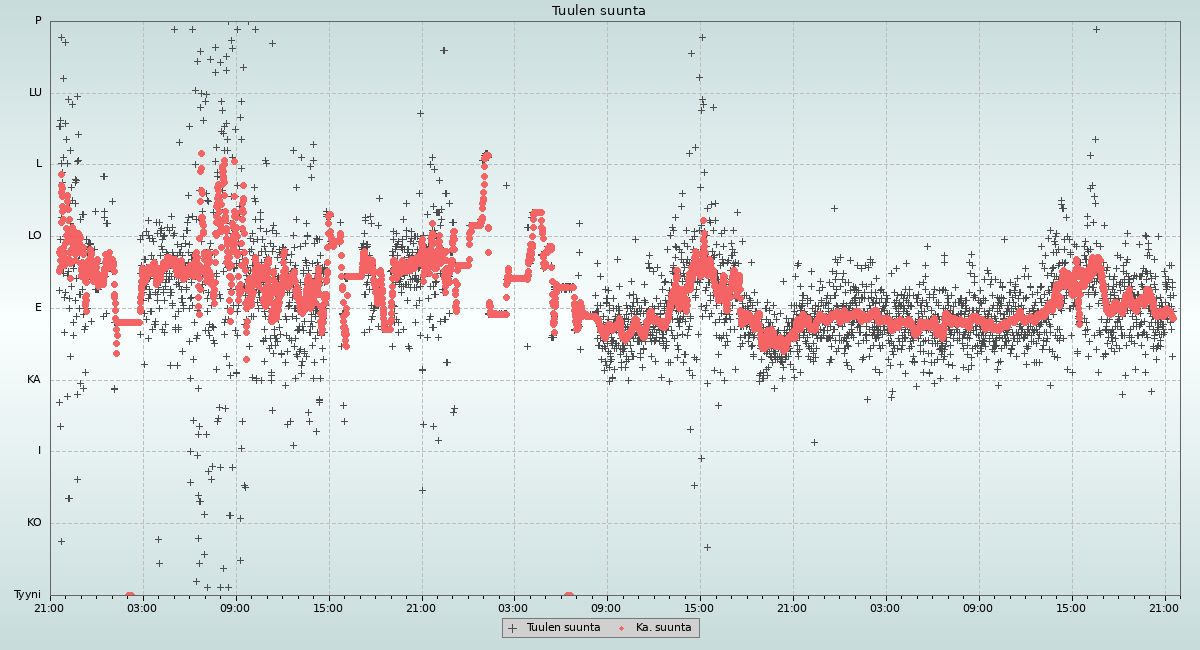This screenshot has height=650, width=1200.
Task: Select the 'Ka. suunta' legend label
Action: 663,628
